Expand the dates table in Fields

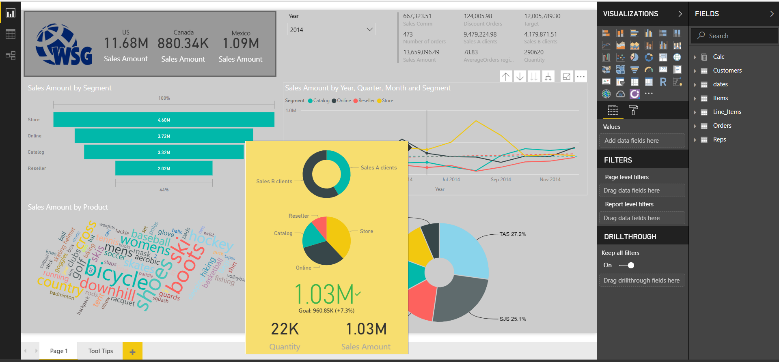[696, 84]
